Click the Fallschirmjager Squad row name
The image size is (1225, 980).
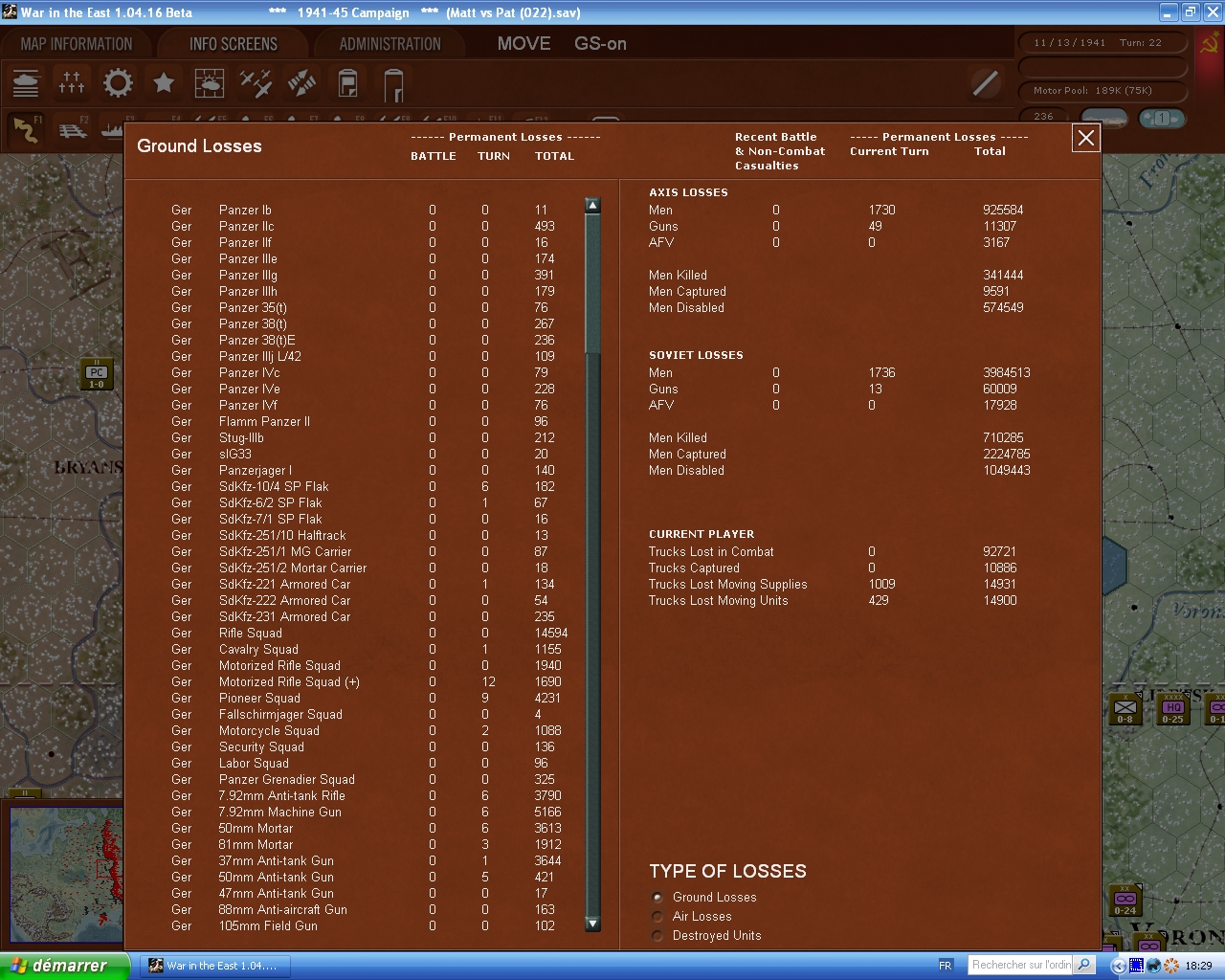[x=280, y=715]
